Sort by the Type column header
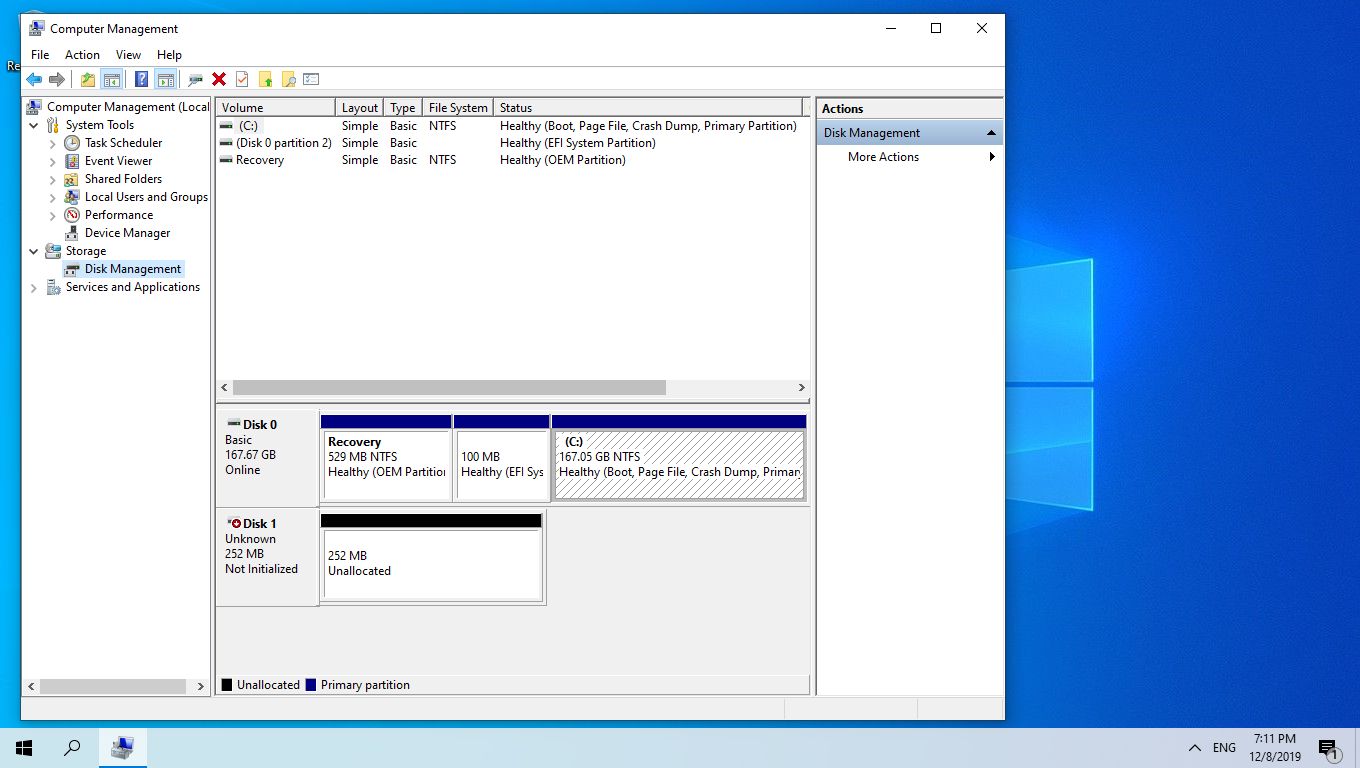Screen dimensions: 1360x768 (x=403, y=108)
